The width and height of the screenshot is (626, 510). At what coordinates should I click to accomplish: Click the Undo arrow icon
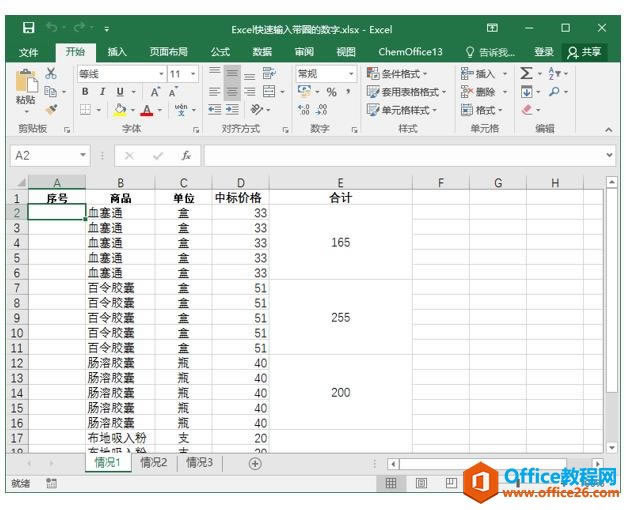[52, 27]
